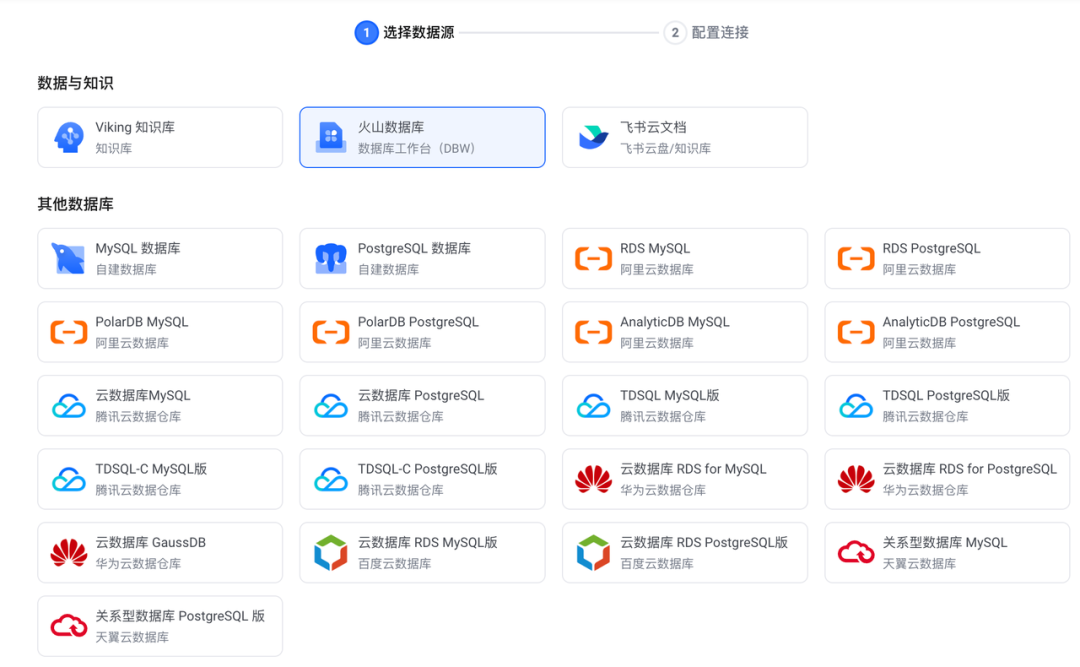Click the AnalyticDB PostgreSQL Aliyun icon
1080x667 pixels.
point(855,332)
